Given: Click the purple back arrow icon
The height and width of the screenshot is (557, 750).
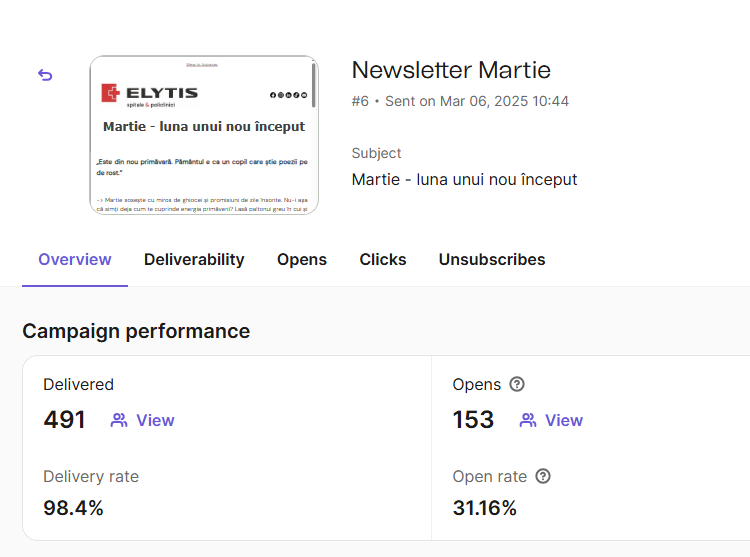Looking at the screenshot, I should (45, 75).
